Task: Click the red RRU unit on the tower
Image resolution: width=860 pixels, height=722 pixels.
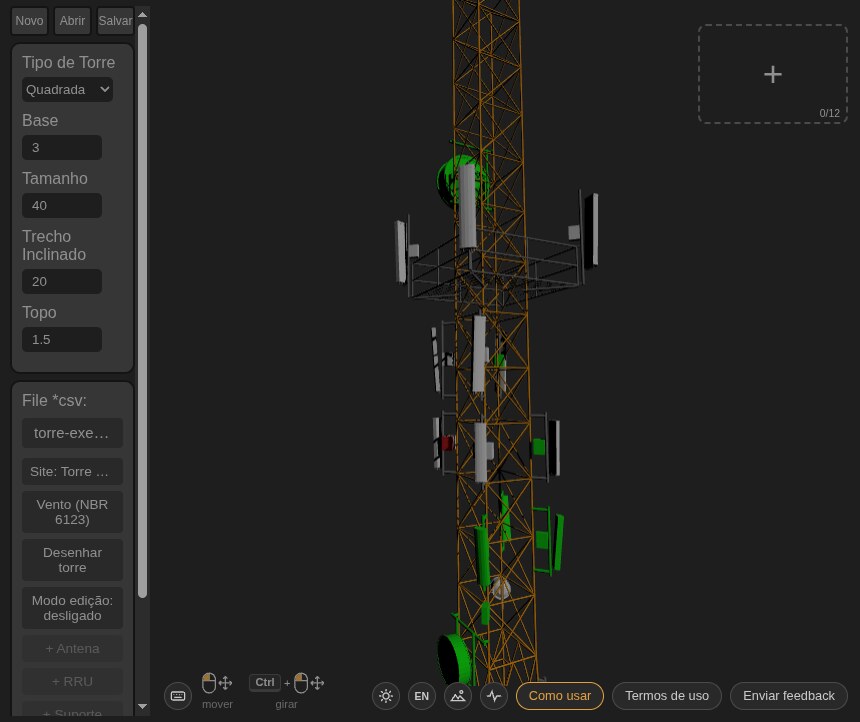Action: click(447, 443)
